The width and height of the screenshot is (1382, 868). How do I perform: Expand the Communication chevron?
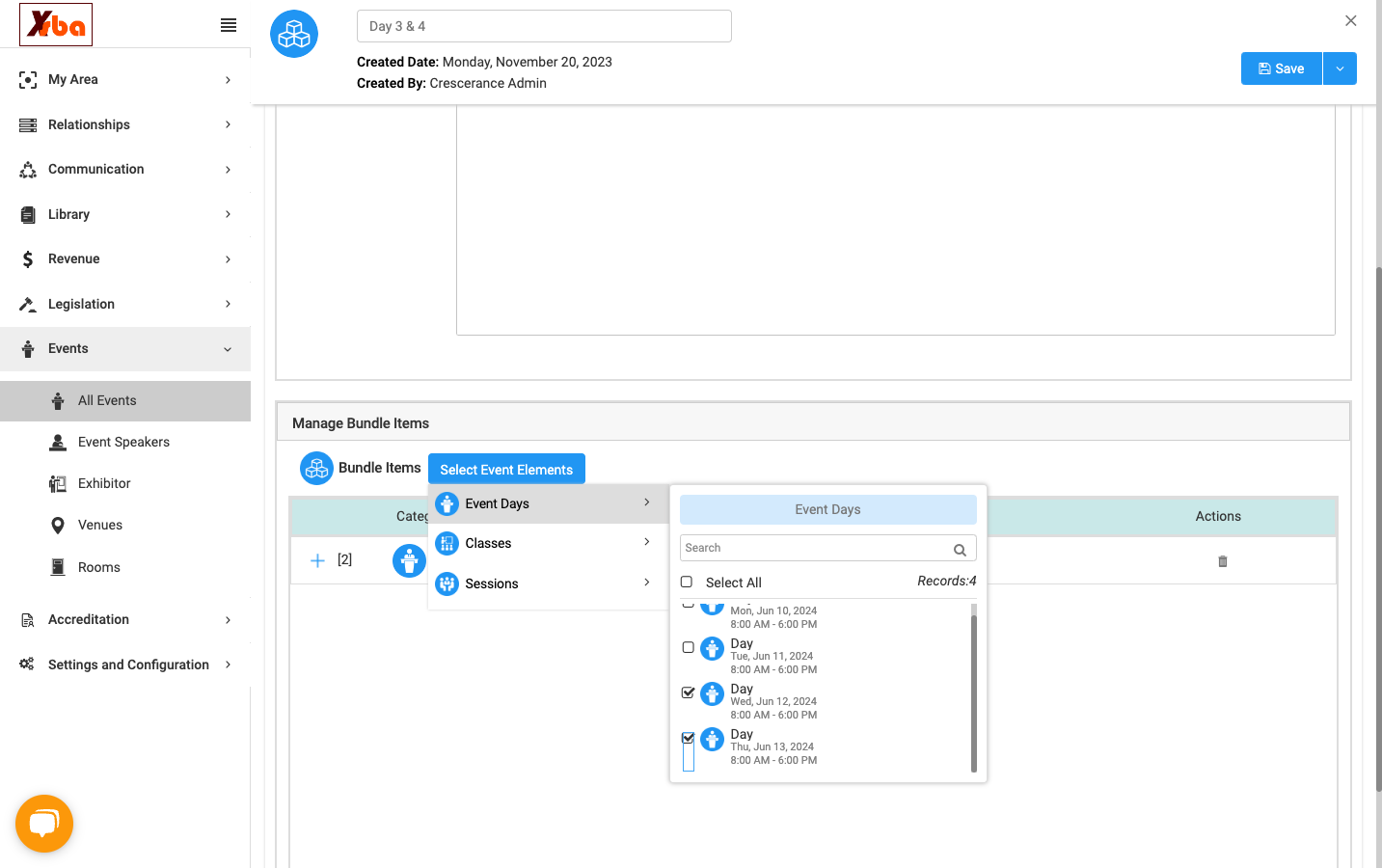[x=228, y=170]
